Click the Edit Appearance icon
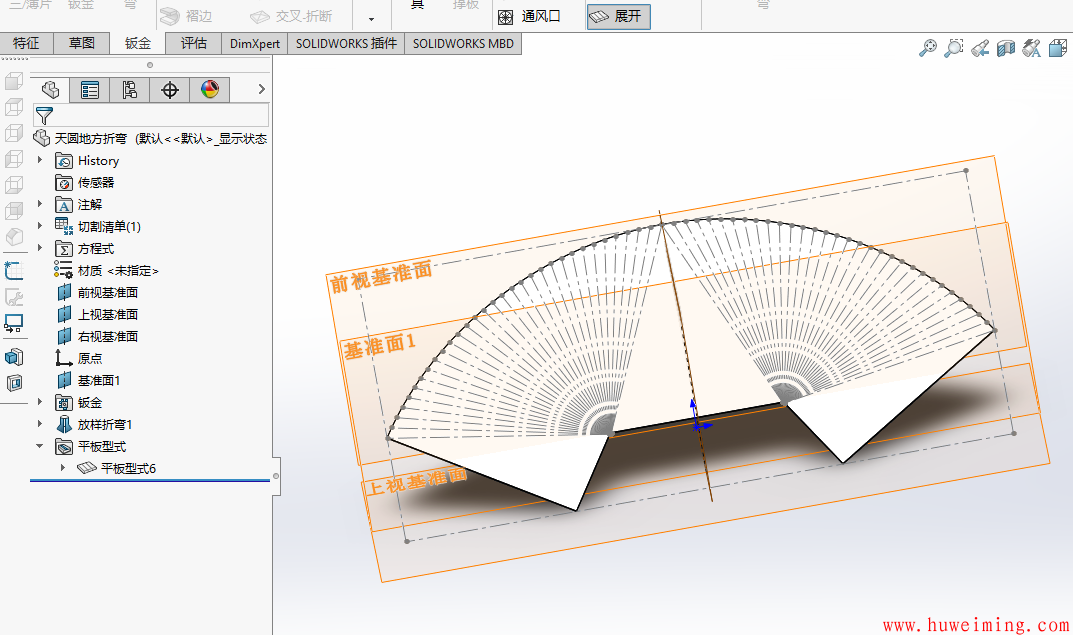Viewport: 1073px width, 635px height. [x=1031, y=47]
